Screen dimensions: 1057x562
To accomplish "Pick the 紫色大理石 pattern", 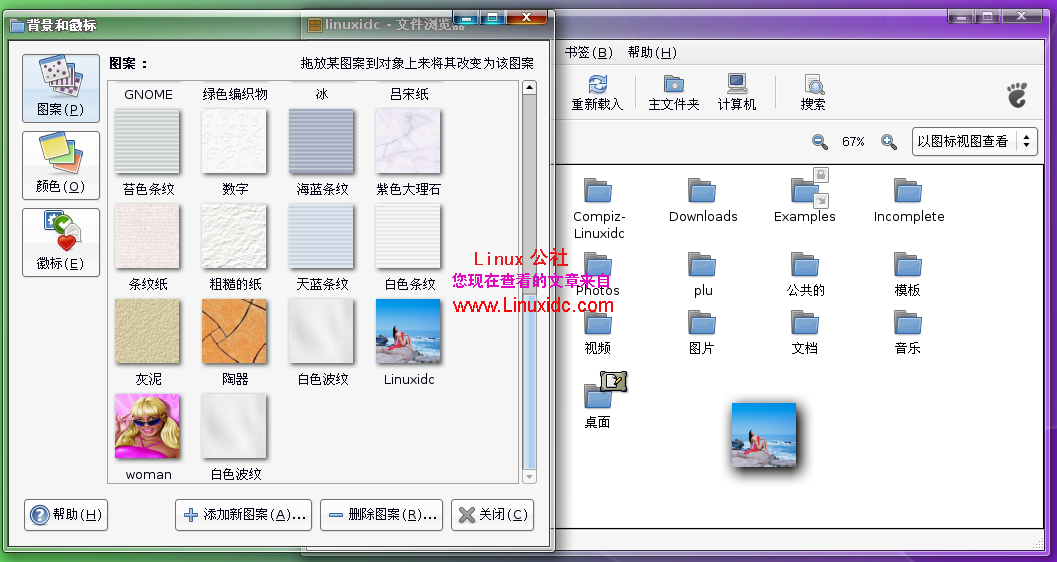I will (x=409, y=141).
